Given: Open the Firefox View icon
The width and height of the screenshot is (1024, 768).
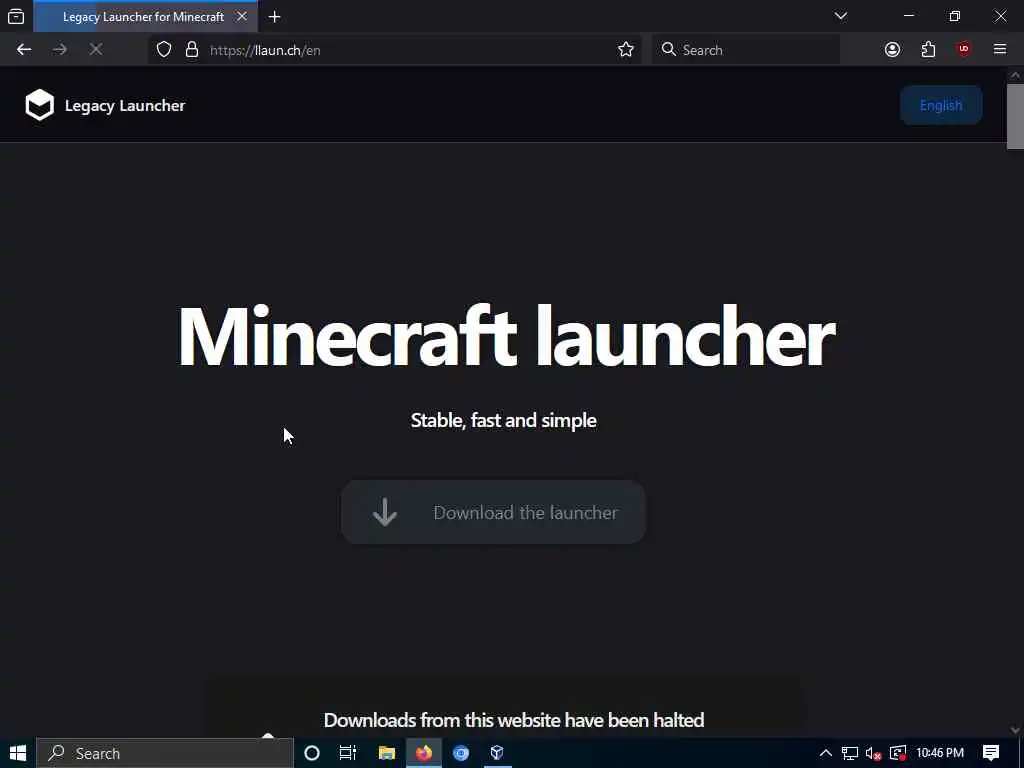Looking at the screenshot, I should coord(16,17).
